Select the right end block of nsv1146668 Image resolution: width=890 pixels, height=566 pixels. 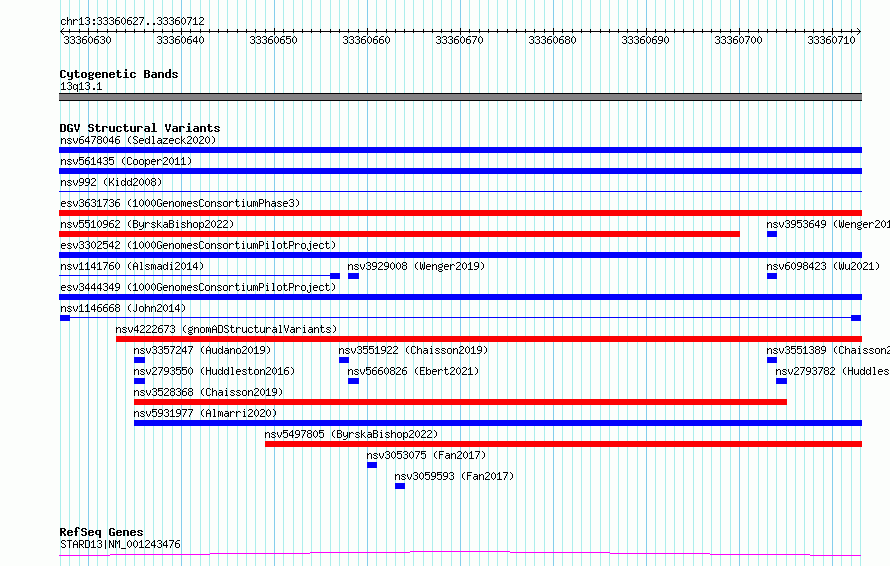856,318
